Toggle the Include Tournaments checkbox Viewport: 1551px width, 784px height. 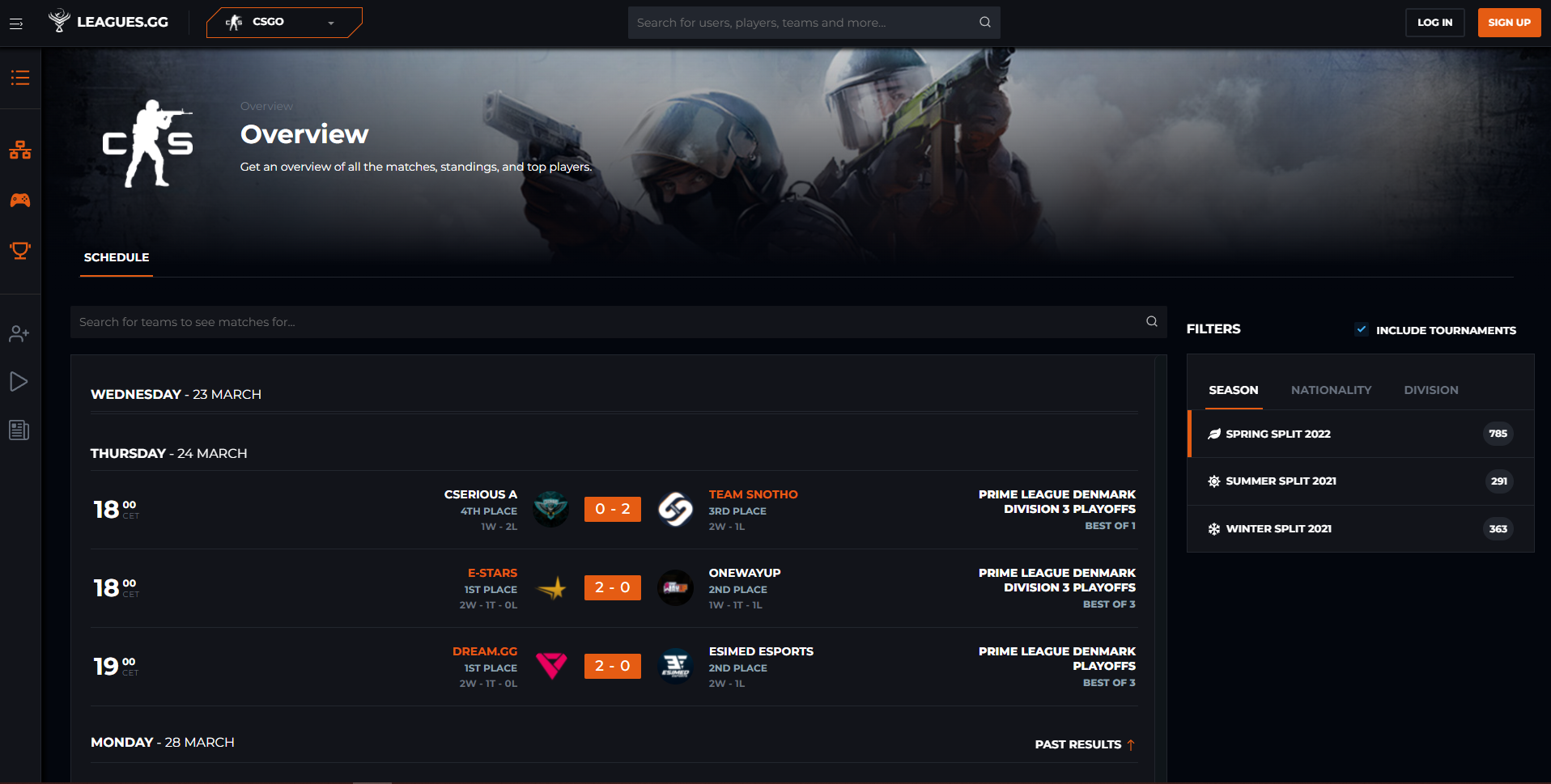(x=1362, y=329)
